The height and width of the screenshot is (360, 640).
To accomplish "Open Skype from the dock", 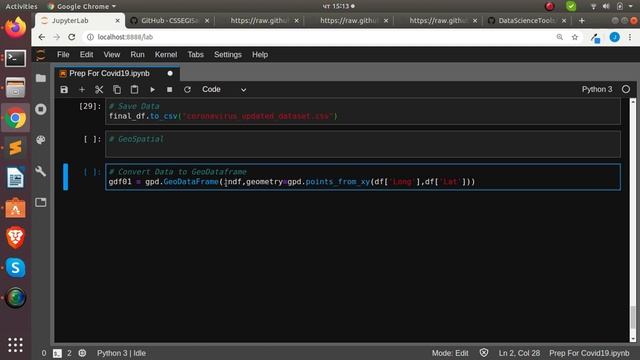I will 16,268.
